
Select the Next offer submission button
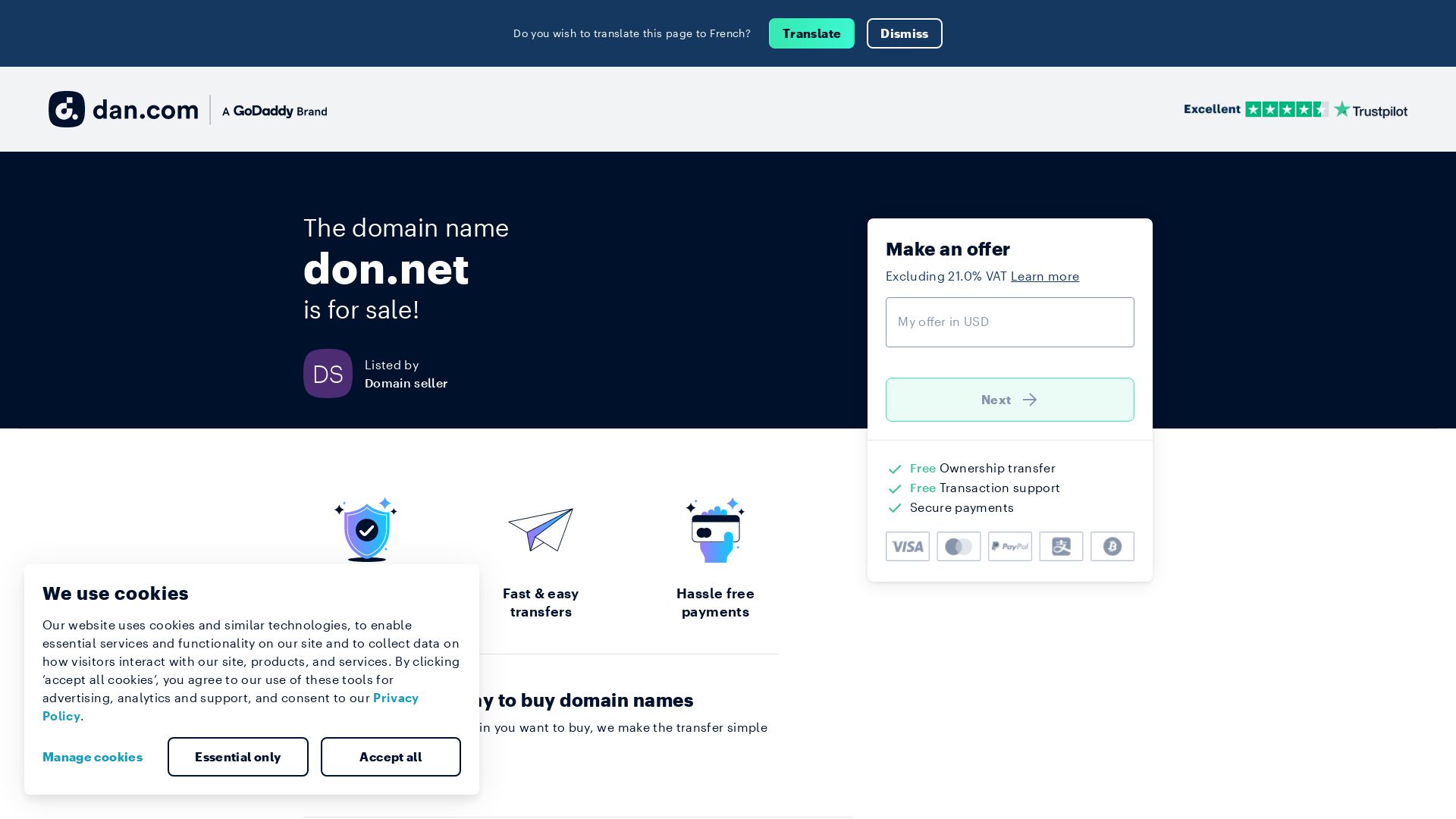point(1009,399)
